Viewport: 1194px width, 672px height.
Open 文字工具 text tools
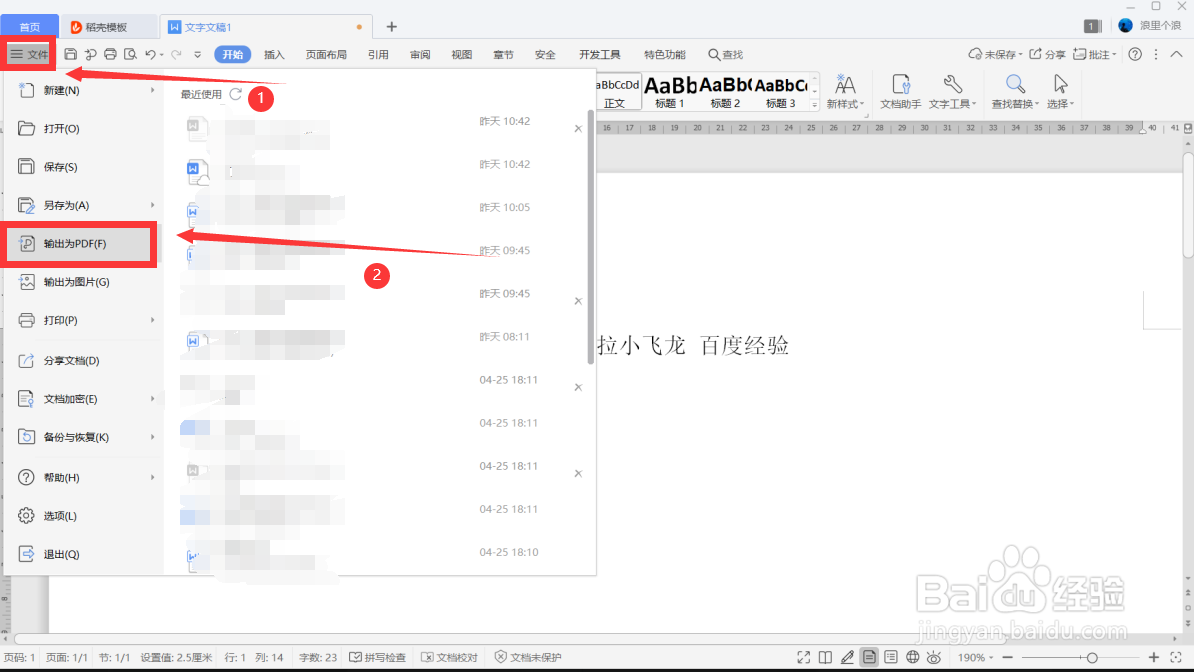(x=952, y=91)
